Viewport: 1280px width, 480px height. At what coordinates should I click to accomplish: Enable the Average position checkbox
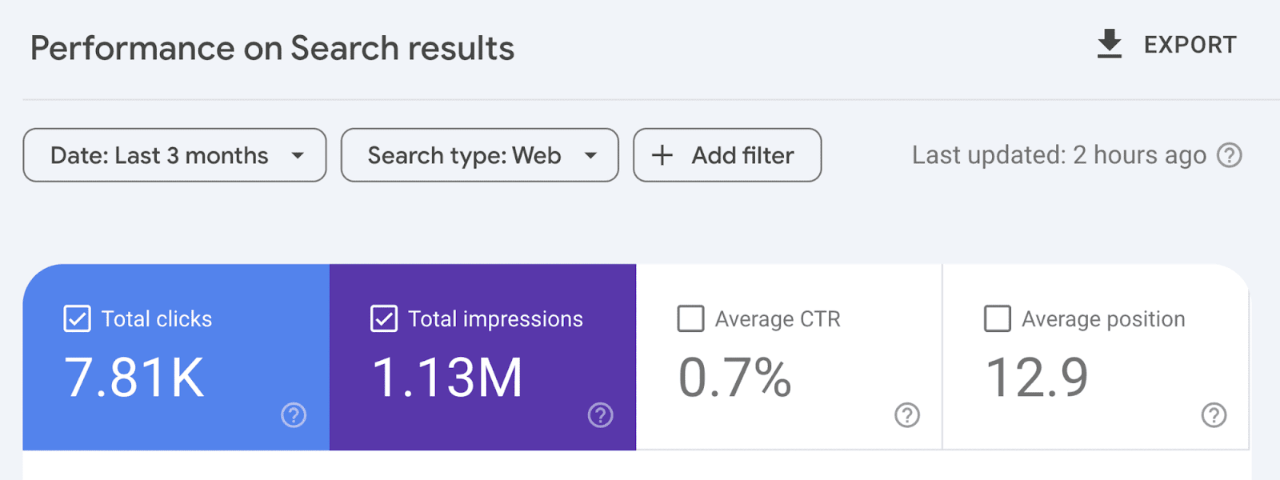[997, 319]
